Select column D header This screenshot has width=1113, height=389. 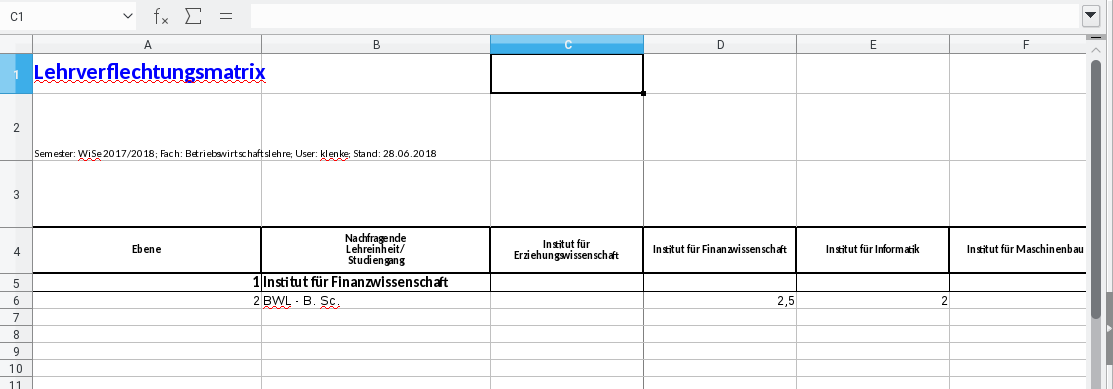pos(720,44)
